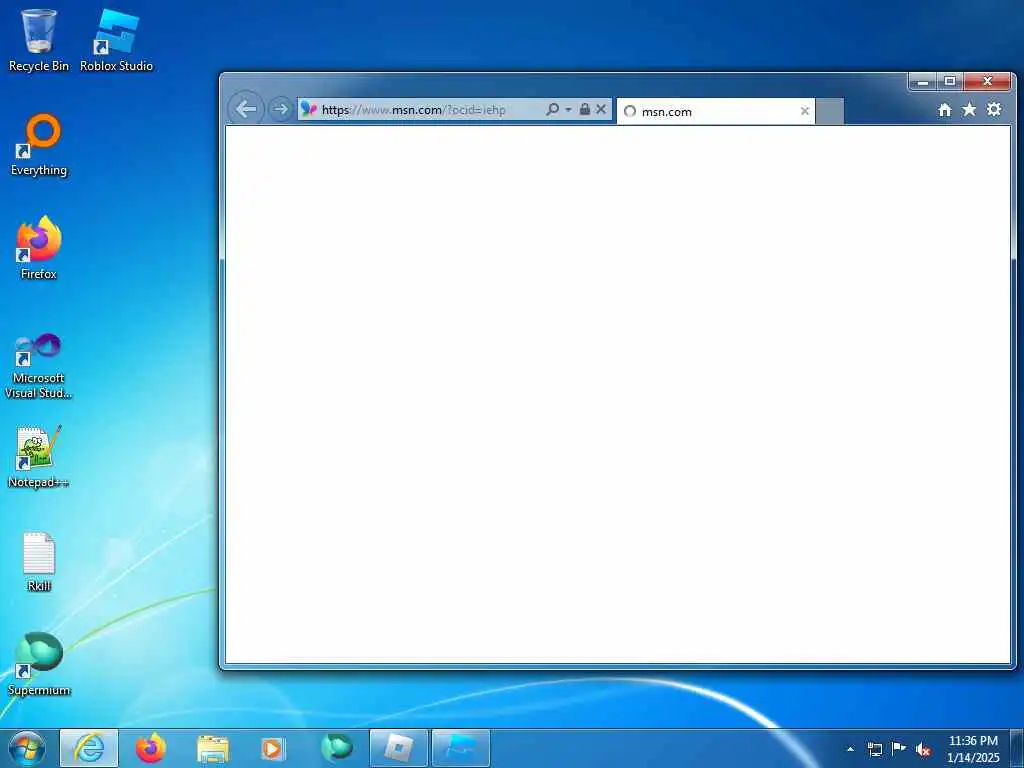
Task: Launch Firefox from the taskbar
Action: (150, 748)
